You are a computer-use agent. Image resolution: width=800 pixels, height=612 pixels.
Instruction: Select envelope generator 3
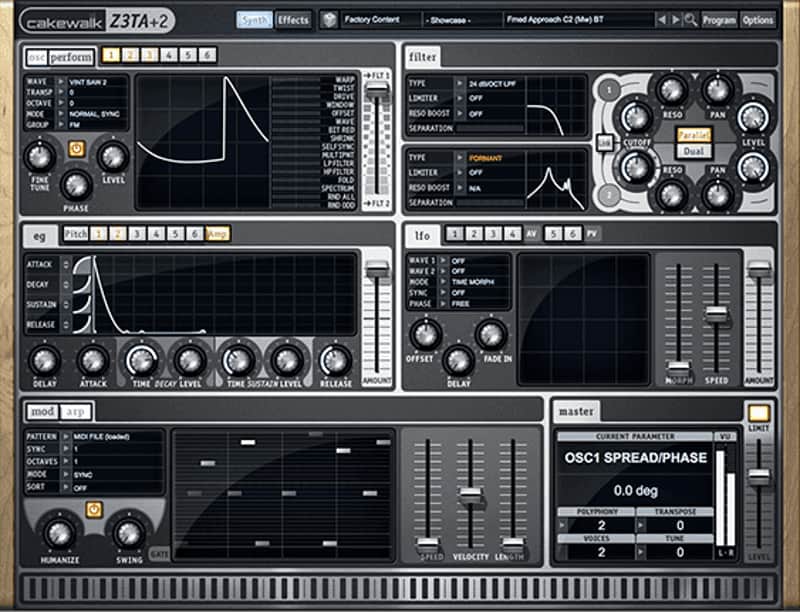[x=137, y=234]
